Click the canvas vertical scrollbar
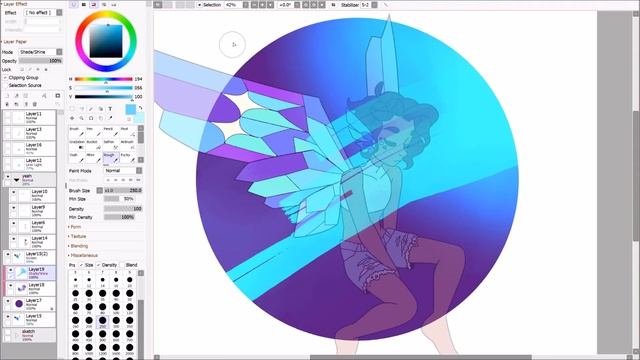Viewport: 640px width, 360px height. pos(636,176)
